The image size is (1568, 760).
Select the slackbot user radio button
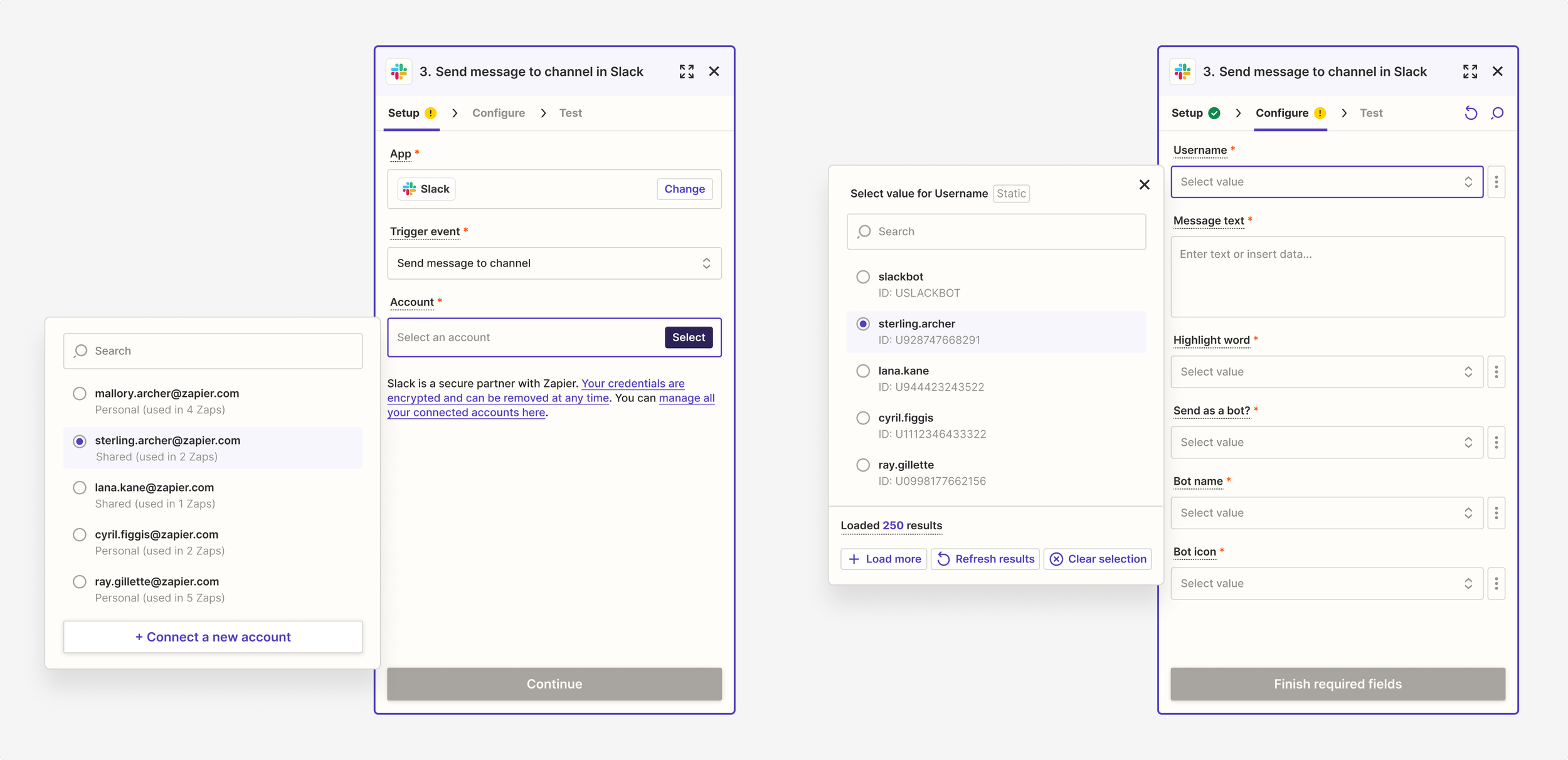pyautogui.click(x=863, y=277)
